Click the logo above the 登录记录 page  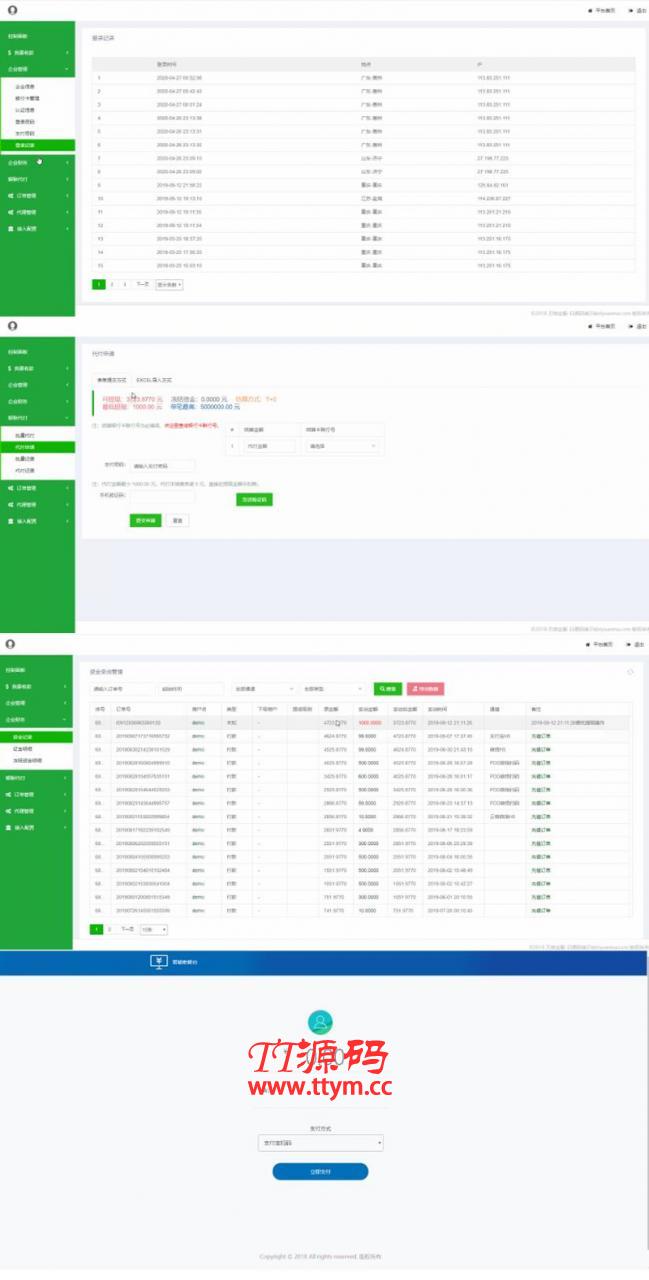pos(11,10)
